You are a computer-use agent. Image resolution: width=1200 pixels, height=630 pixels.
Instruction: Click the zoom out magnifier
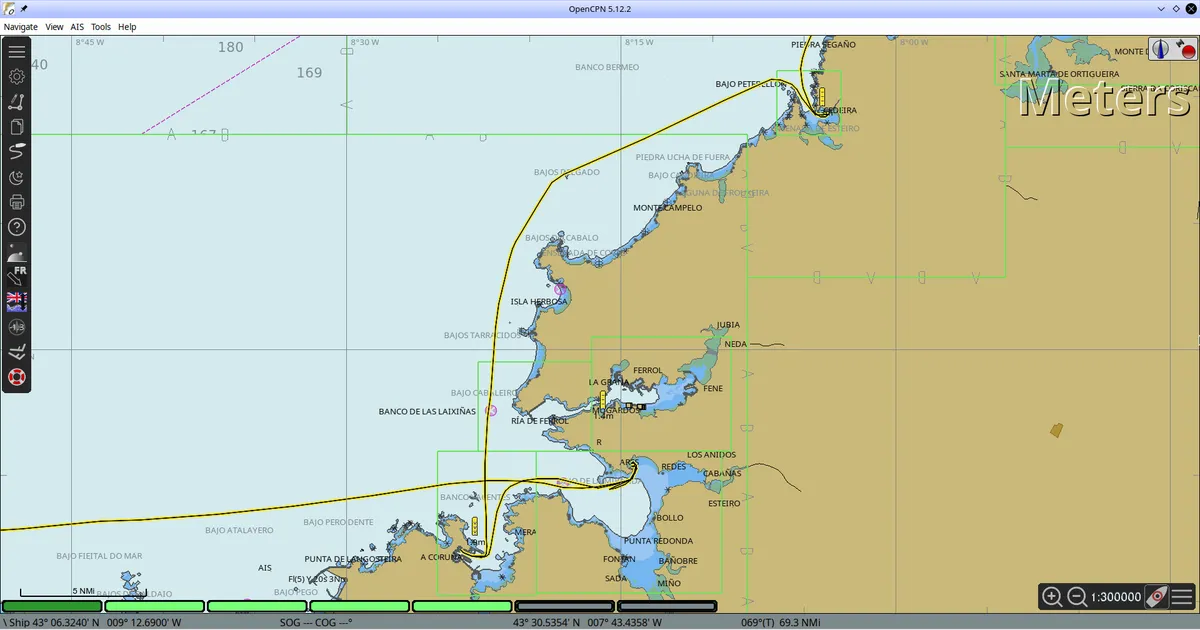pyautogui.click(x=1077, y=597)
